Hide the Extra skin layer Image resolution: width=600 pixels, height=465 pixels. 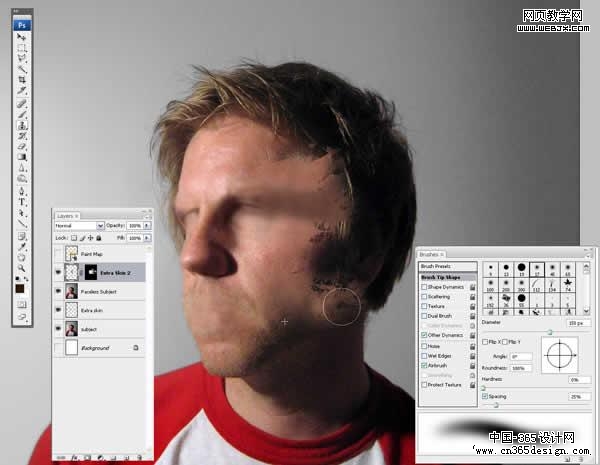pyautogui.click(x=58, y=310)
